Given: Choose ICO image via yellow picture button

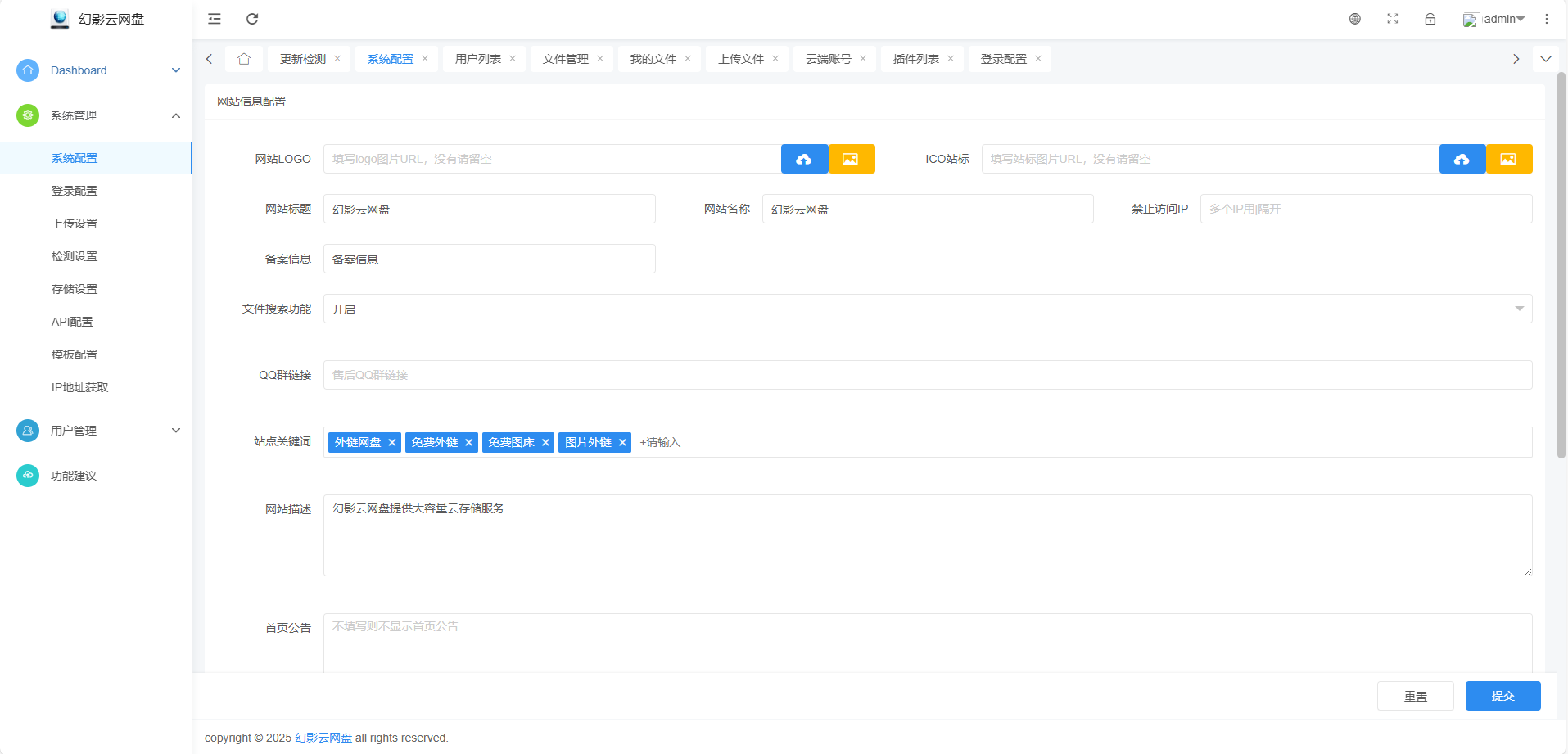Looking at the screenshot, I should (x=1508, y=159).
